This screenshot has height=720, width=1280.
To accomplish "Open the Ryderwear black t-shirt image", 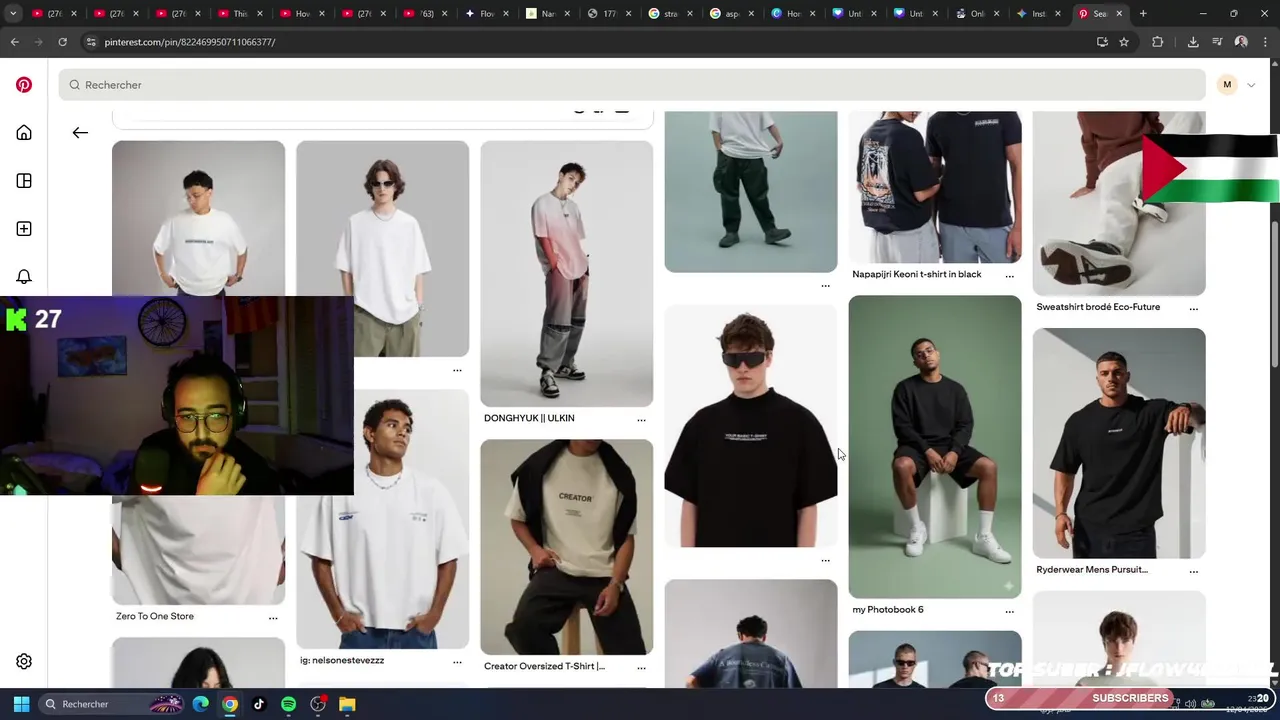I will [x=1119, y=443].
